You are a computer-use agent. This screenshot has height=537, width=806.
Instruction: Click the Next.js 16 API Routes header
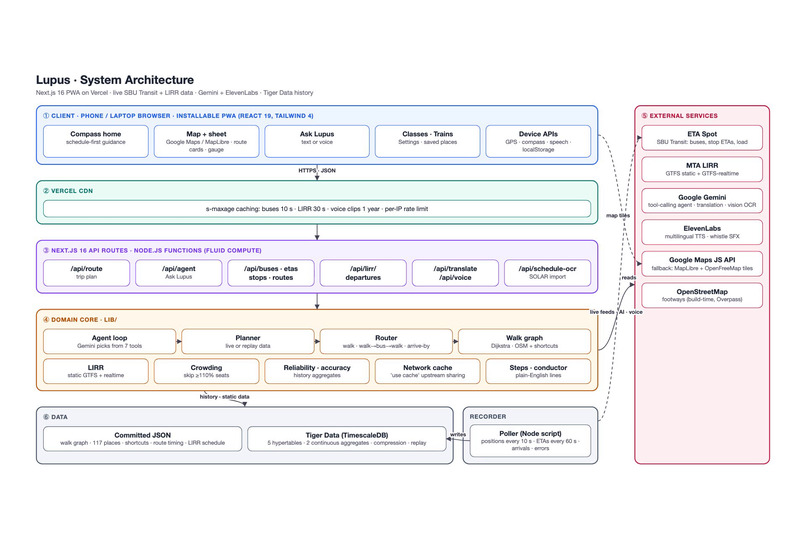(x=152, y=250)
